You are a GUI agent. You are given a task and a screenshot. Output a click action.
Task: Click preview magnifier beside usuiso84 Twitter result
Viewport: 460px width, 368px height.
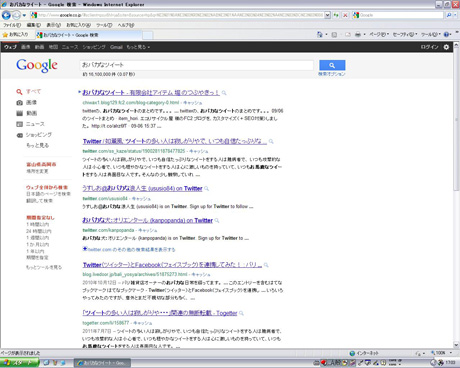(x=207, y=189)
